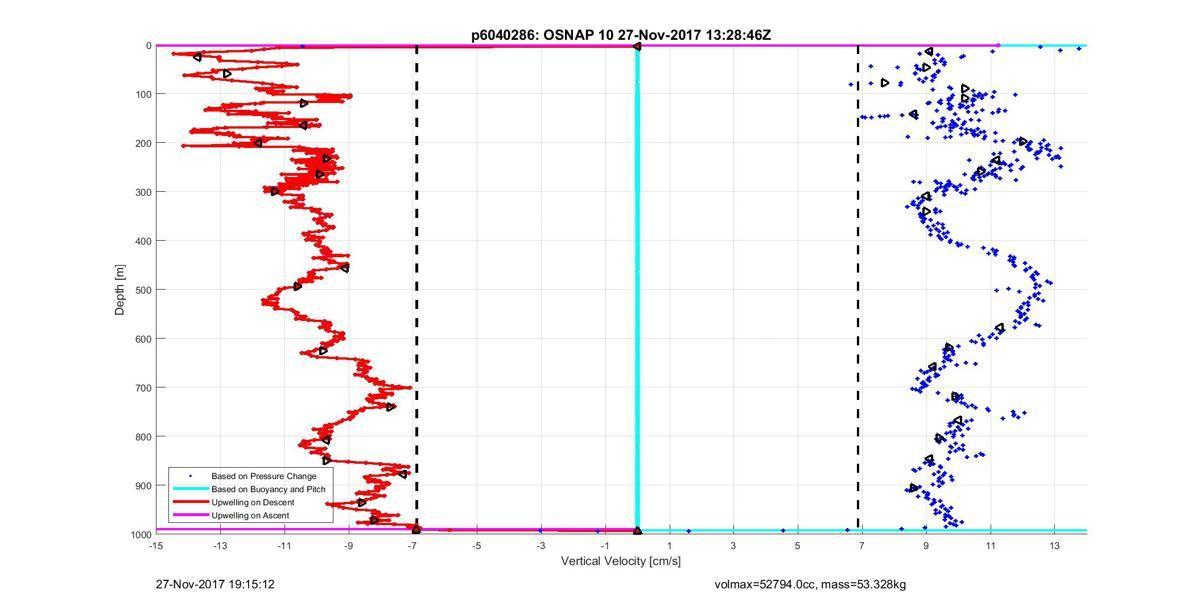Image resolution: width=1200 pixels, height=601 pixels.
Task: Click legend entry 'Upwelling on Ascent'
Action: 251,515
